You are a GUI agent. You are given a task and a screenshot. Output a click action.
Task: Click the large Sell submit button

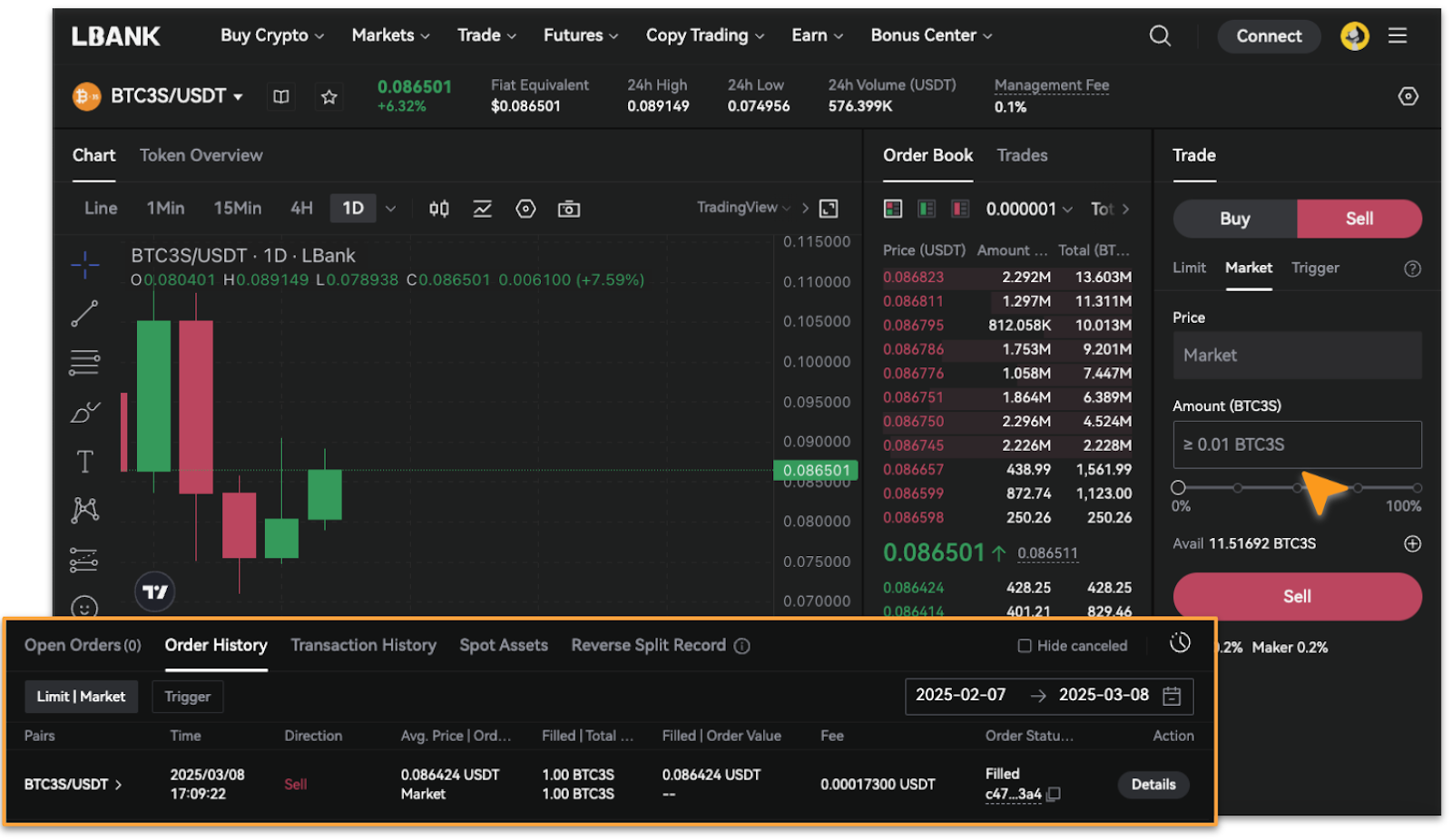point(1297,596)
